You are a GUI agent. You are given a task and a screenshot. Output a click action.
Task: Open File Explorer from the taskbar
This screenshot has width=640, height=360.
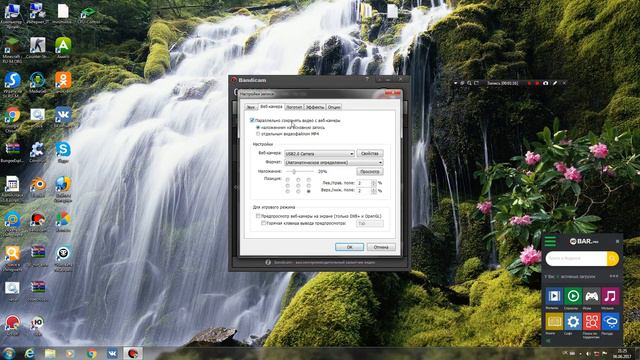click(50, 353)
